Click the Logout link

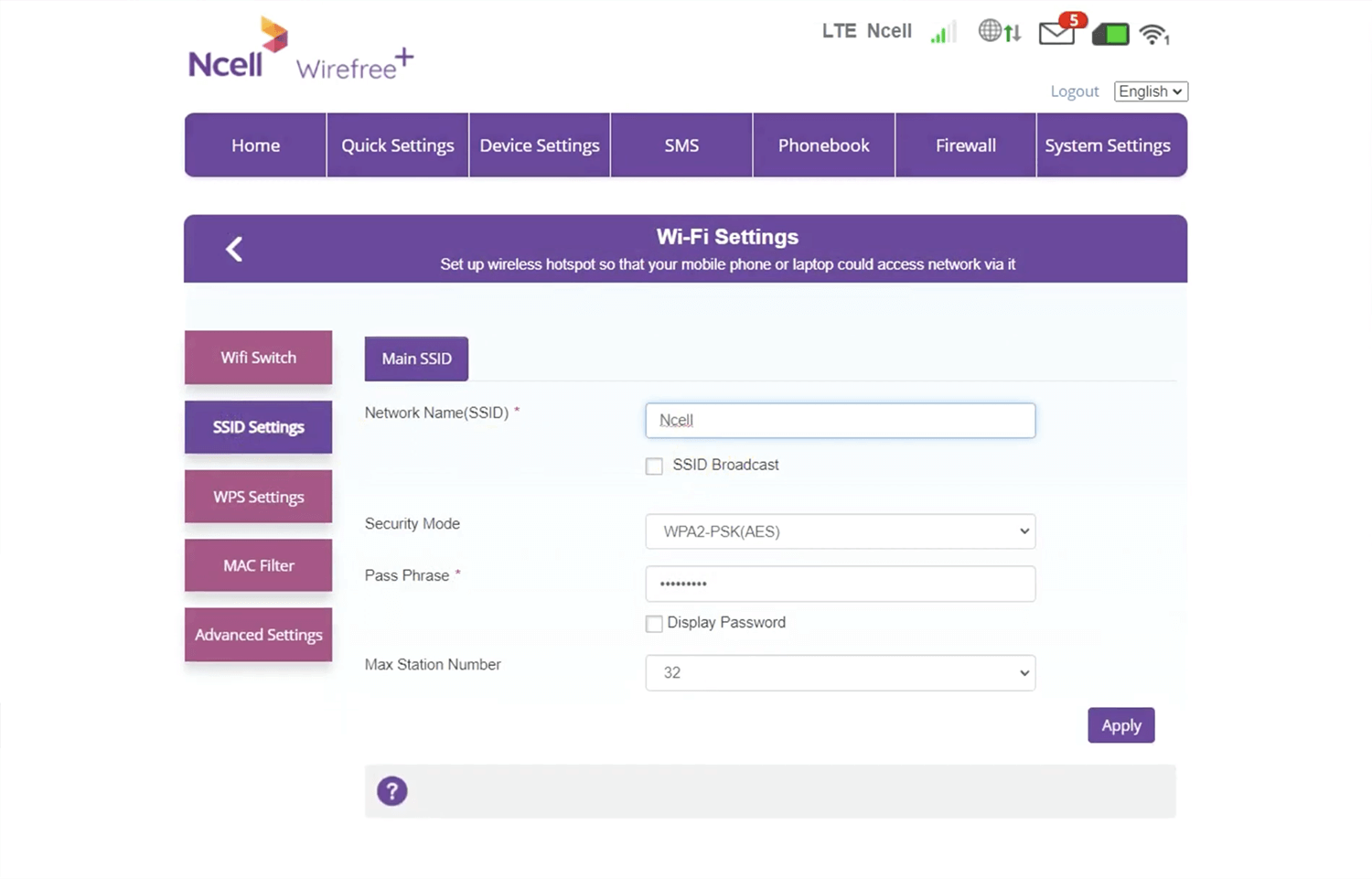1074,91
